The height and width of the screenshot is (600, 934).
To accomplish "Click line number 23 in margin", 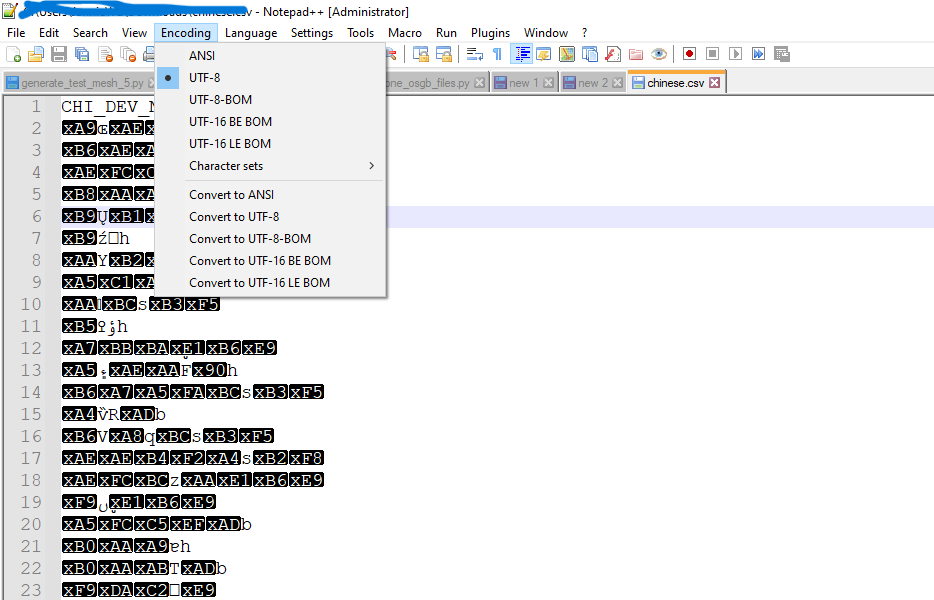I will pos(31,590).
